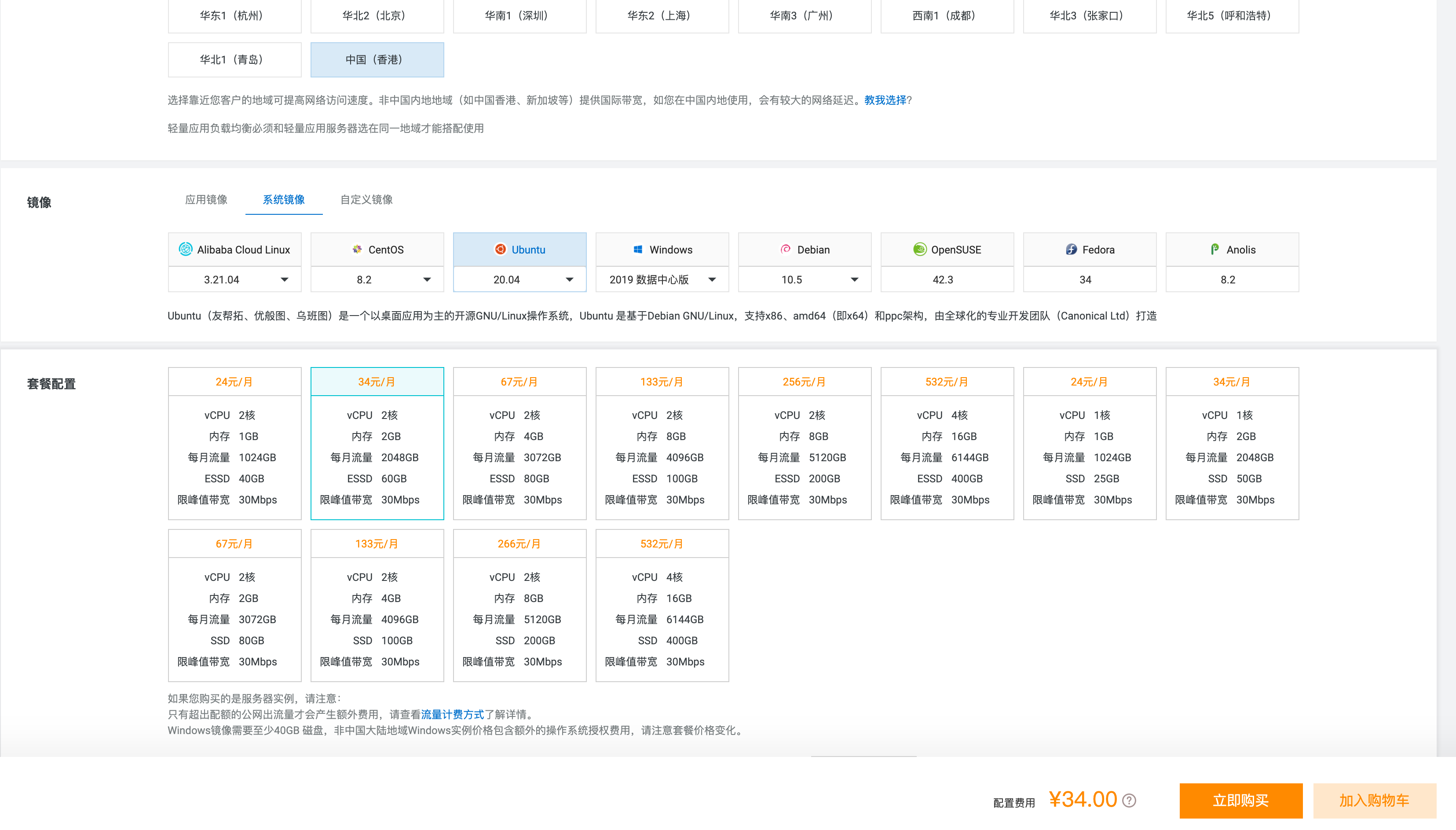
Task: Choose the 24元/月 SSD 25GB plan
Action: pyautogui.click(x=1090, y=444)
